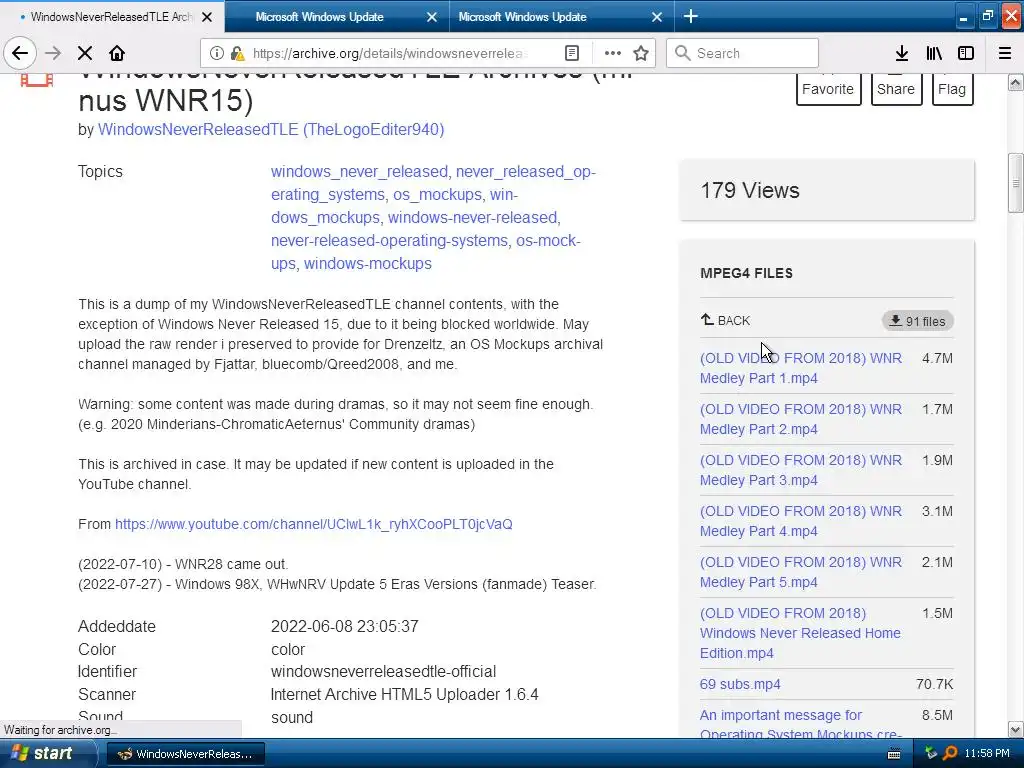1024x768 pixels.
Task: Restore the browser window size
Action: 987,16
